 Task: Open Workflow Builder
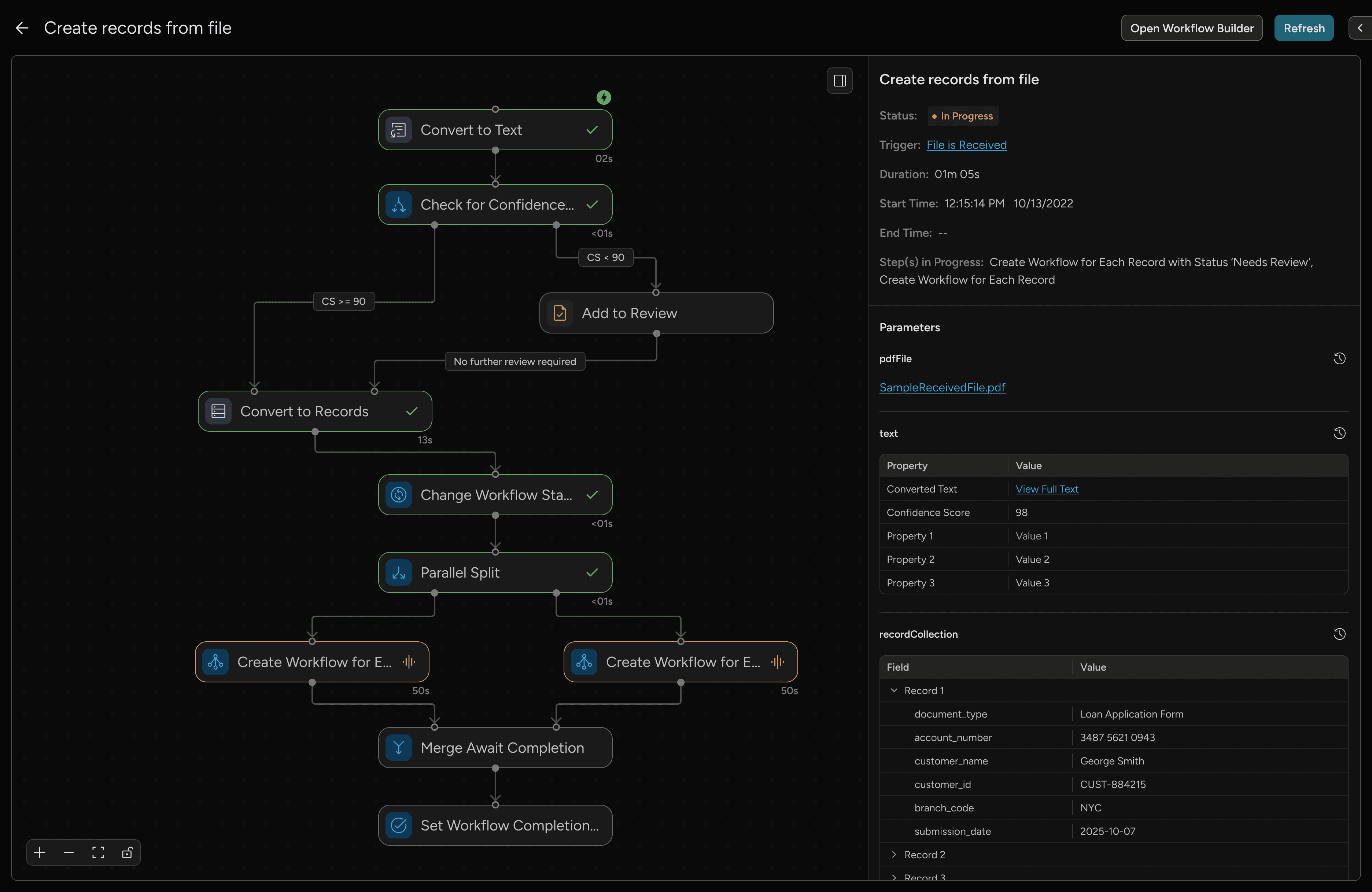click(1192, 28)
